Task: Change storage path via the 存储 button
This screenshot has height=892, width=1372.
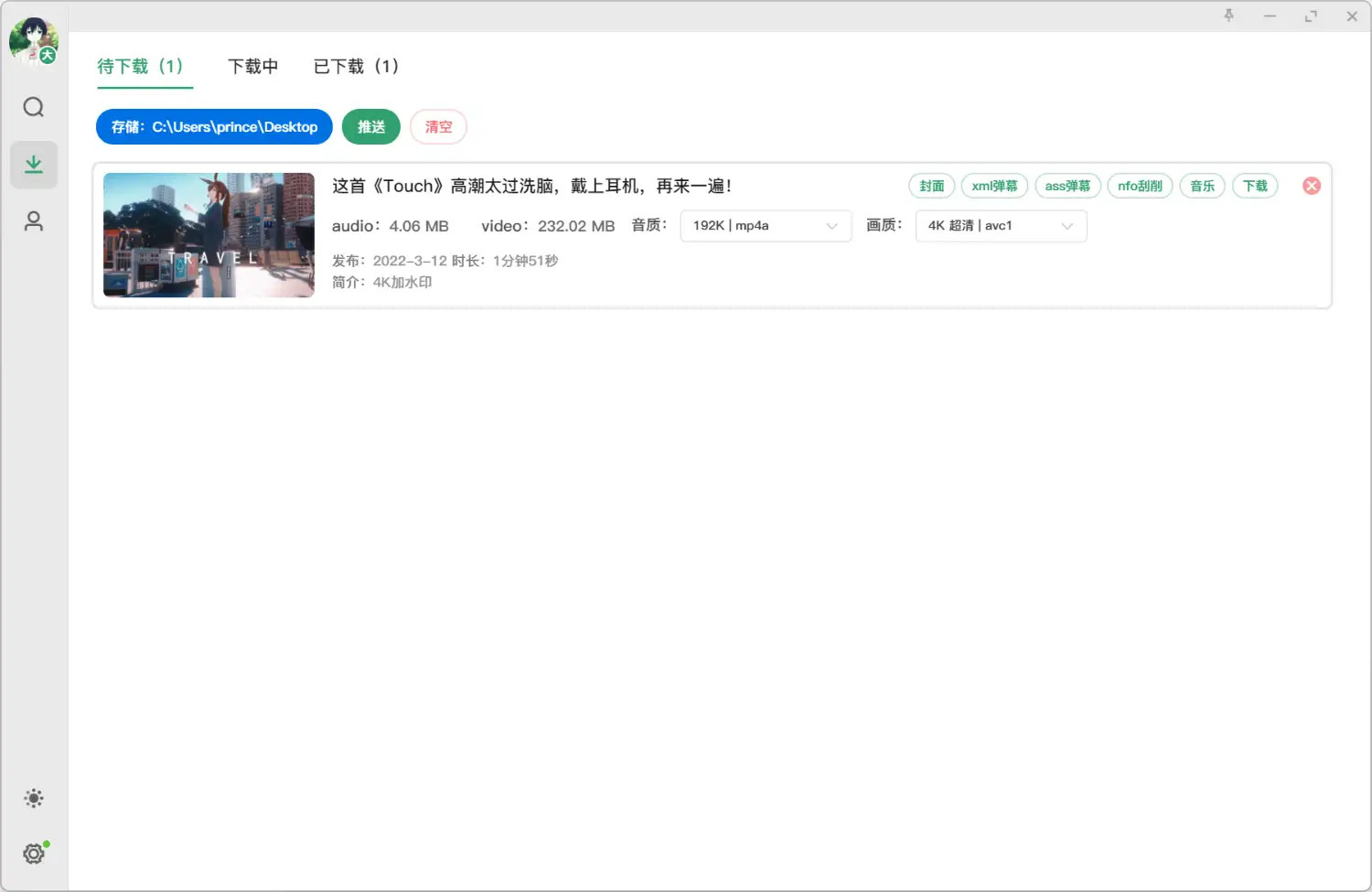Action: [213, 126]
